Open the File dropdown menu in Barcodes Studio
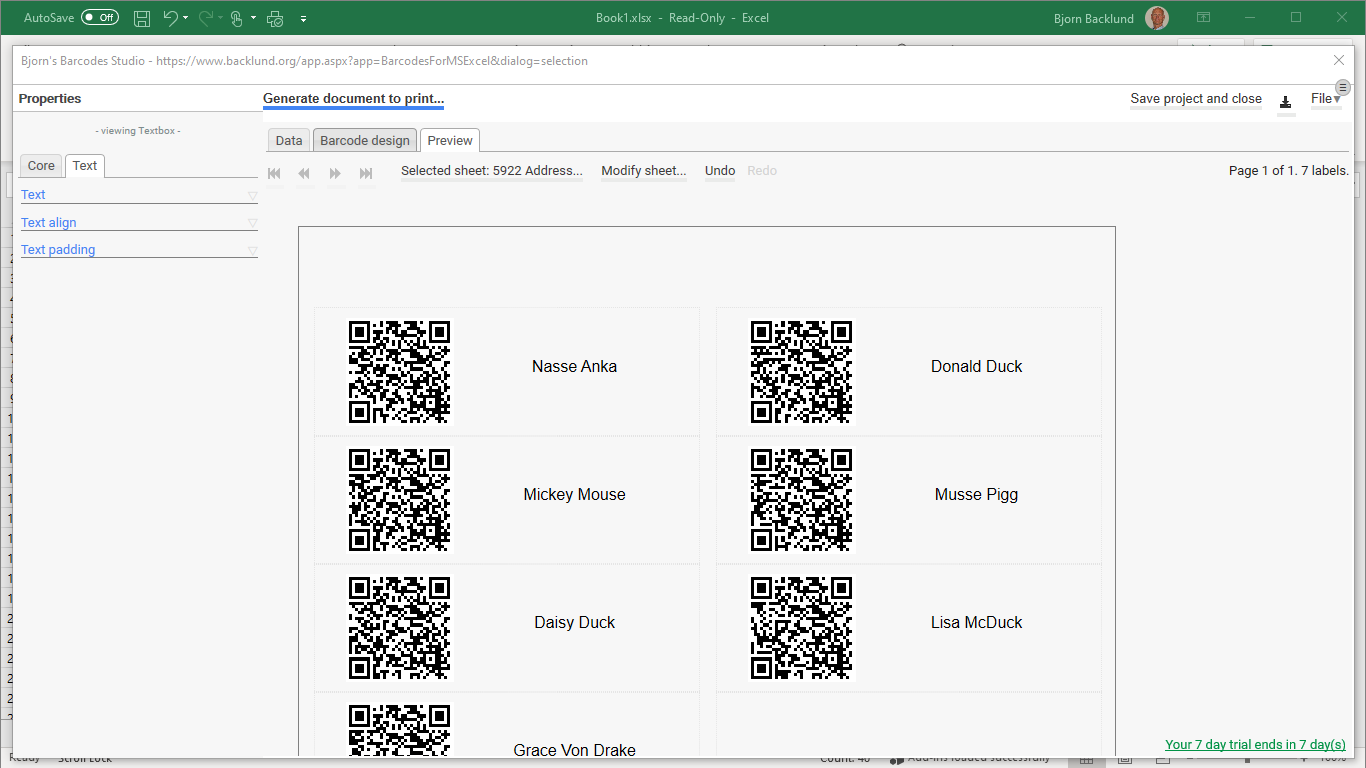The height and width of the screenshot is (768, 1366). (x=1326, y=99)
